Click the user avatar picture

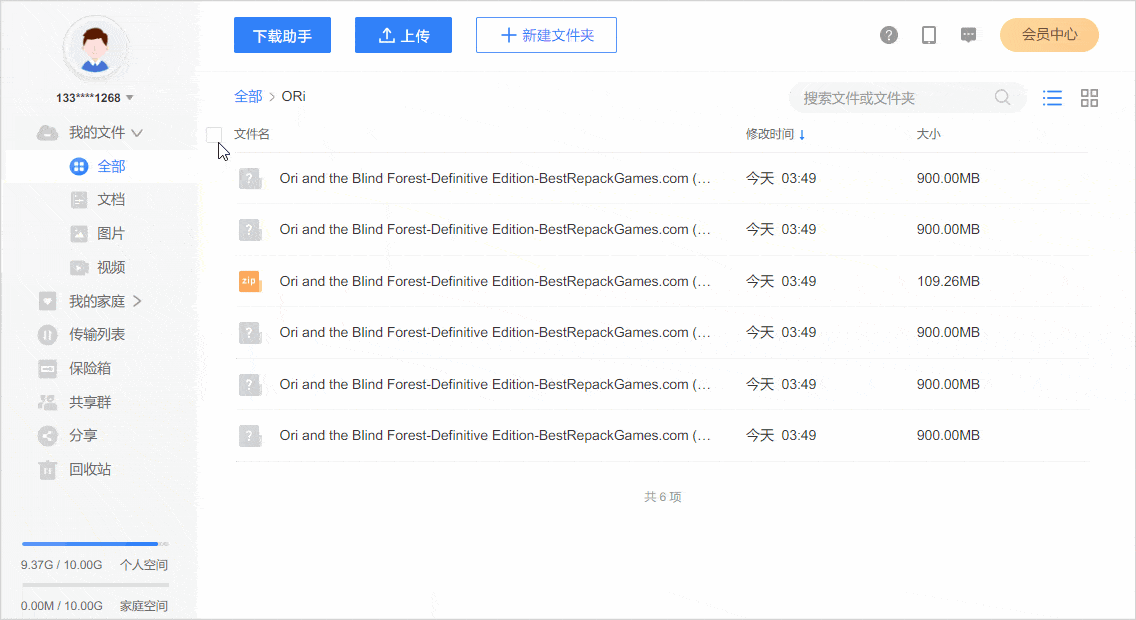pos(96,48)
